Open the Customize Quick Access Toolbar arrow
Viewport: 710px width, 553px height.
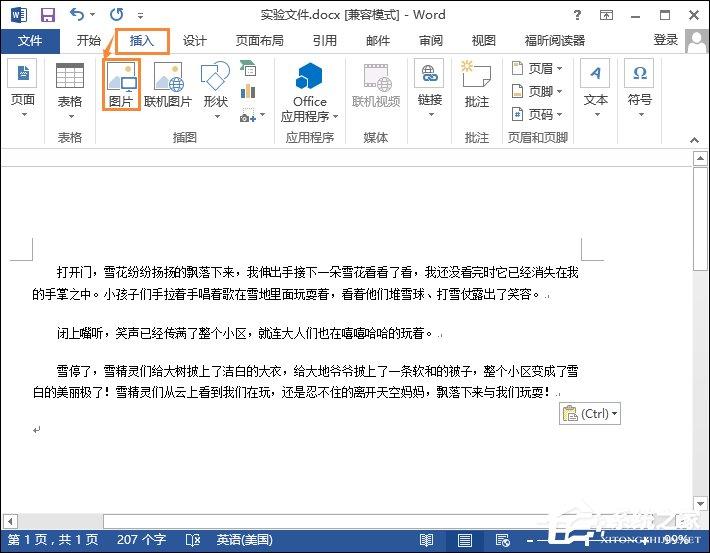coord(140,15)
